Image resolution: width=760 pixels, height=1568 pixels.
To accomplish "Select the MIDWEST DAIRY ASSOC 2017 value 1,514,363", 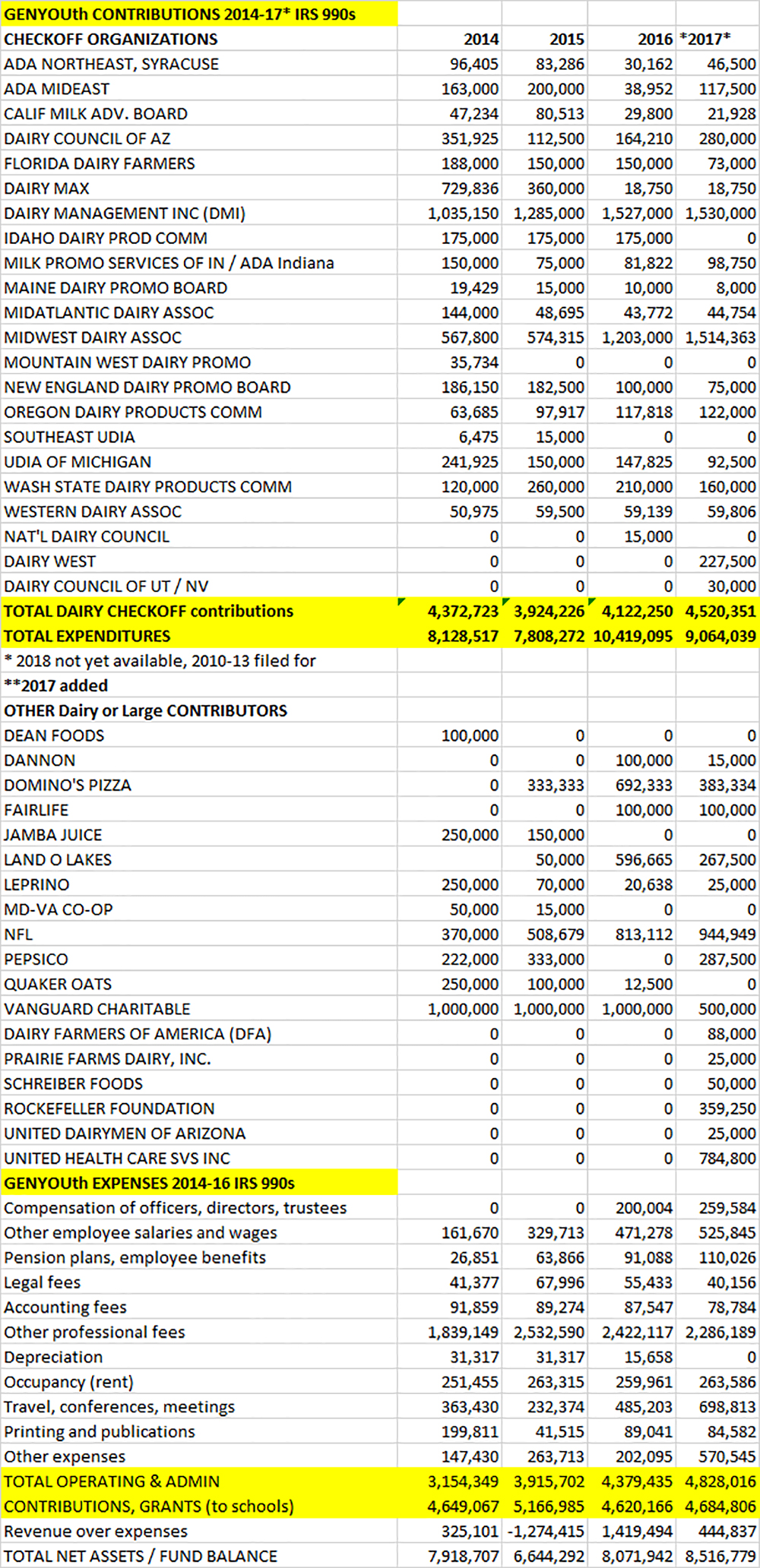I will tap(720, 337).
